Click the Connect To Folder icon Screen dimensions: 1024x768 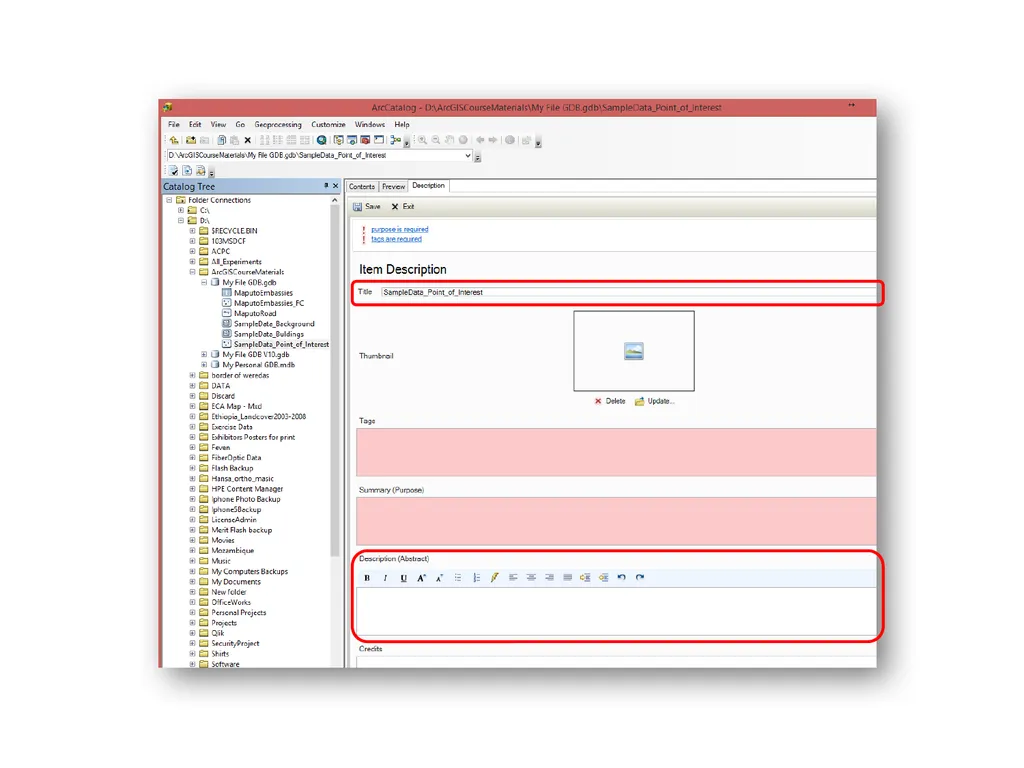point(191,140)
